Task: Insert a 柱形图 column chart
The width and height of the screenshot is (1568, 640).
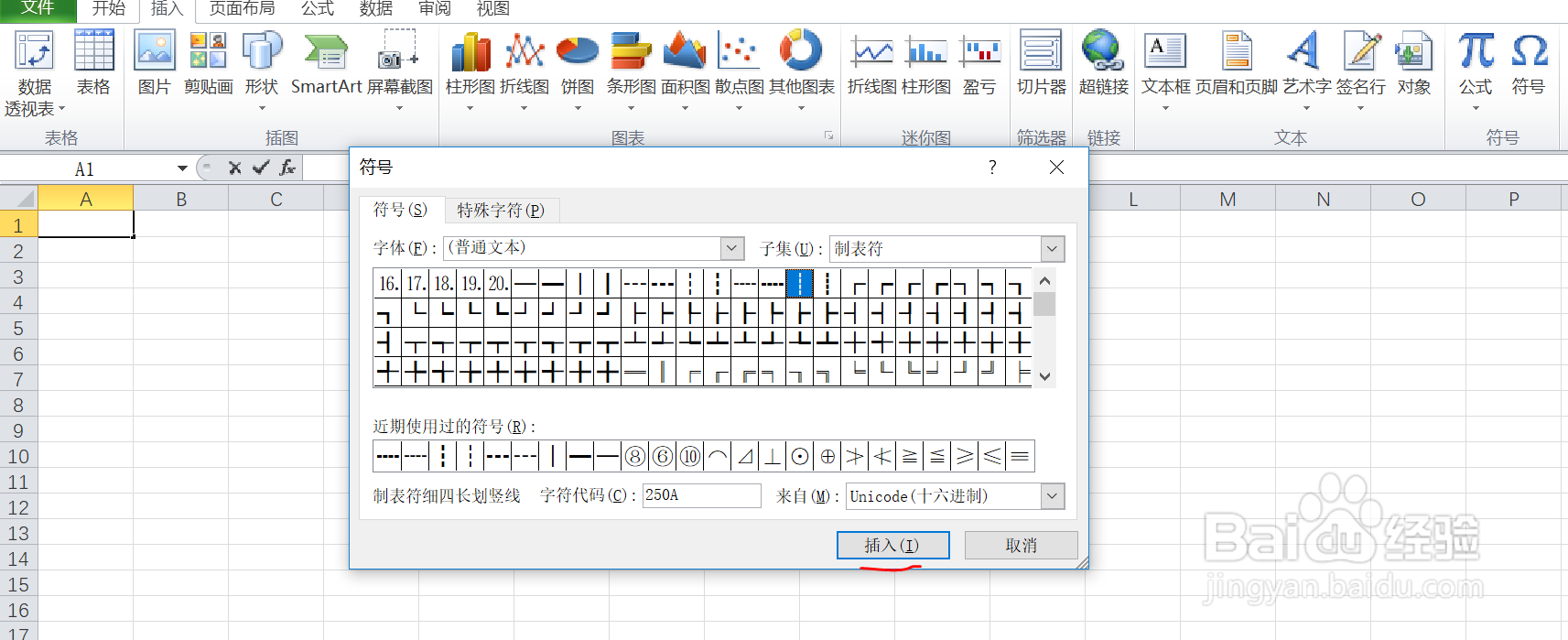Action: click(470, 71)
